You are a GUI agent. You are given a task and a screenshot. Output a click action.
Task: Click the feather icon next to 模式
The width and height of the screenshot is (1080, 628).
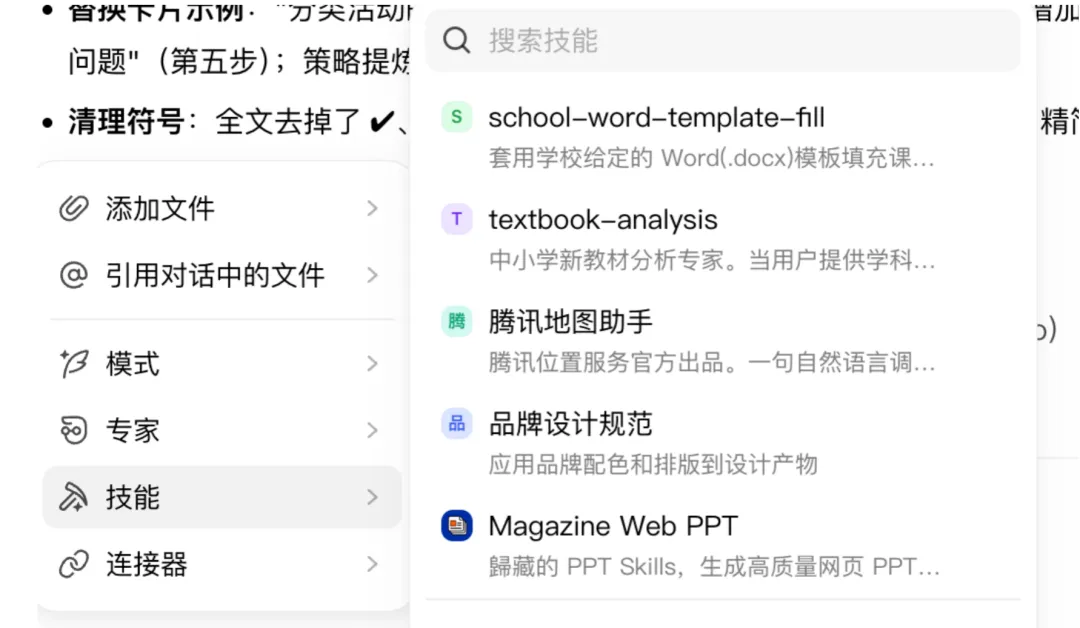74,363
